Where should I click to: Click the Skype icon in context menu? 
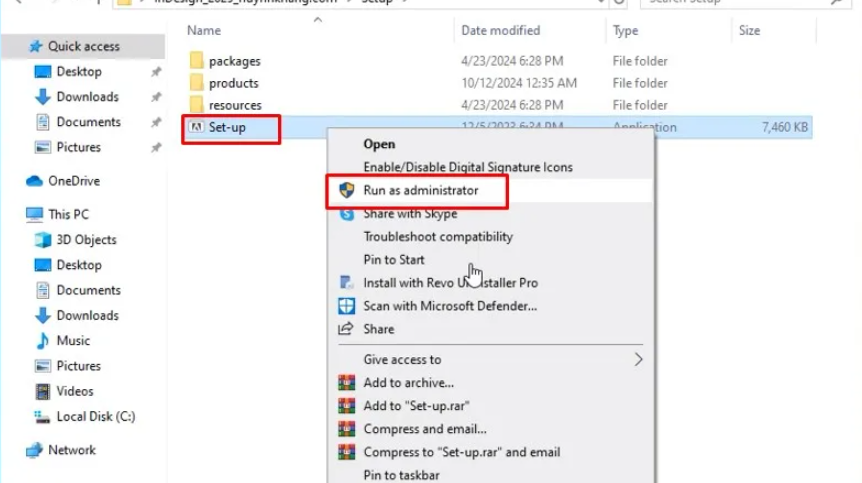(x=347, y=214)
